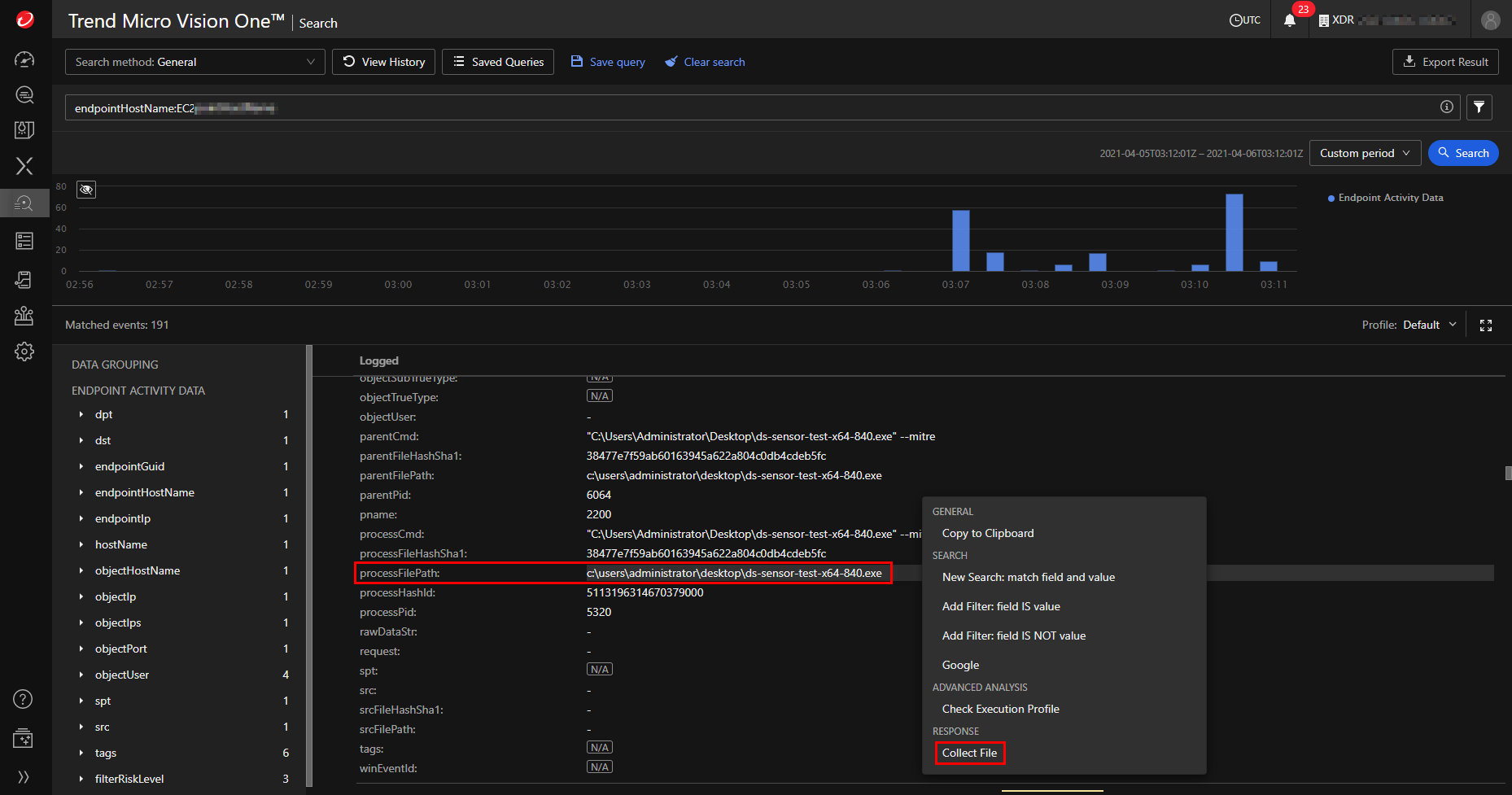This screenshot has width=1512, height=795.
Task: Open the Custom period dropdown
Action: 1364,153
